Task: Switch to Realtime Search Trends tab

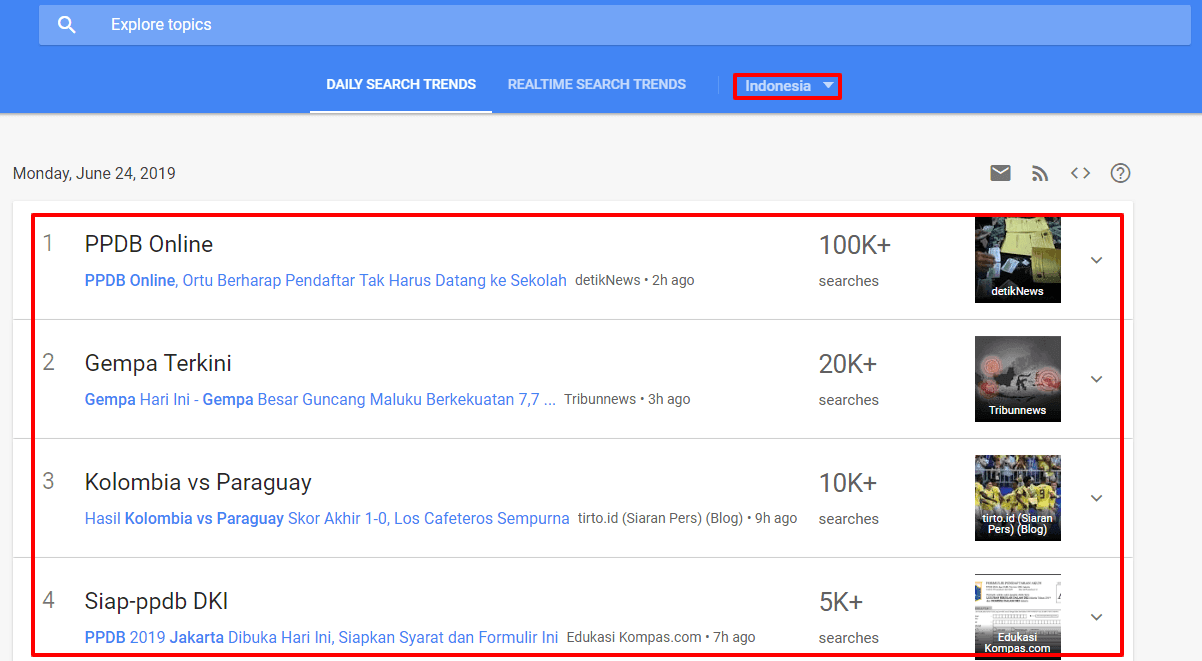Action: tap(597, 84)
